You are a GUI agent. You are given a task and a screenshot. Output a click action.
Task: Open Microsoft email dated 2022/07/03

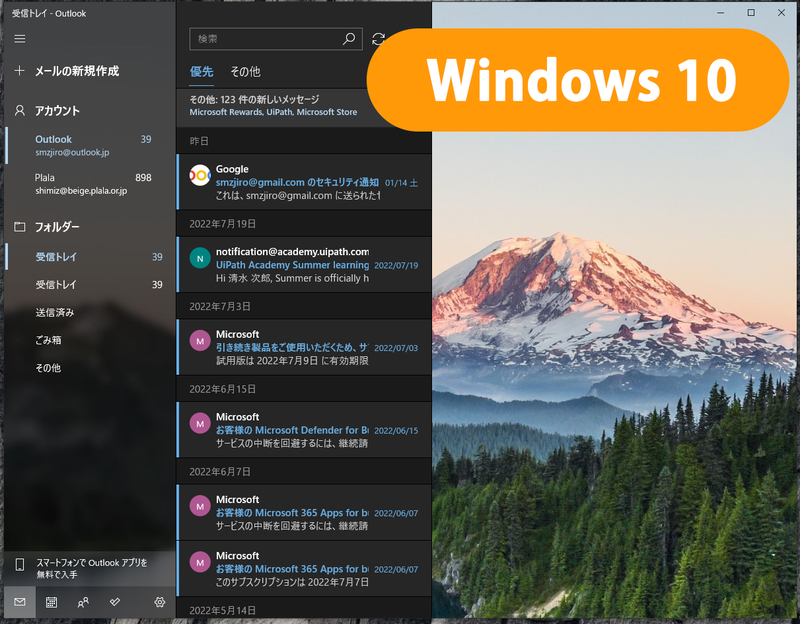pyautogui.click(x=304, y=347)
